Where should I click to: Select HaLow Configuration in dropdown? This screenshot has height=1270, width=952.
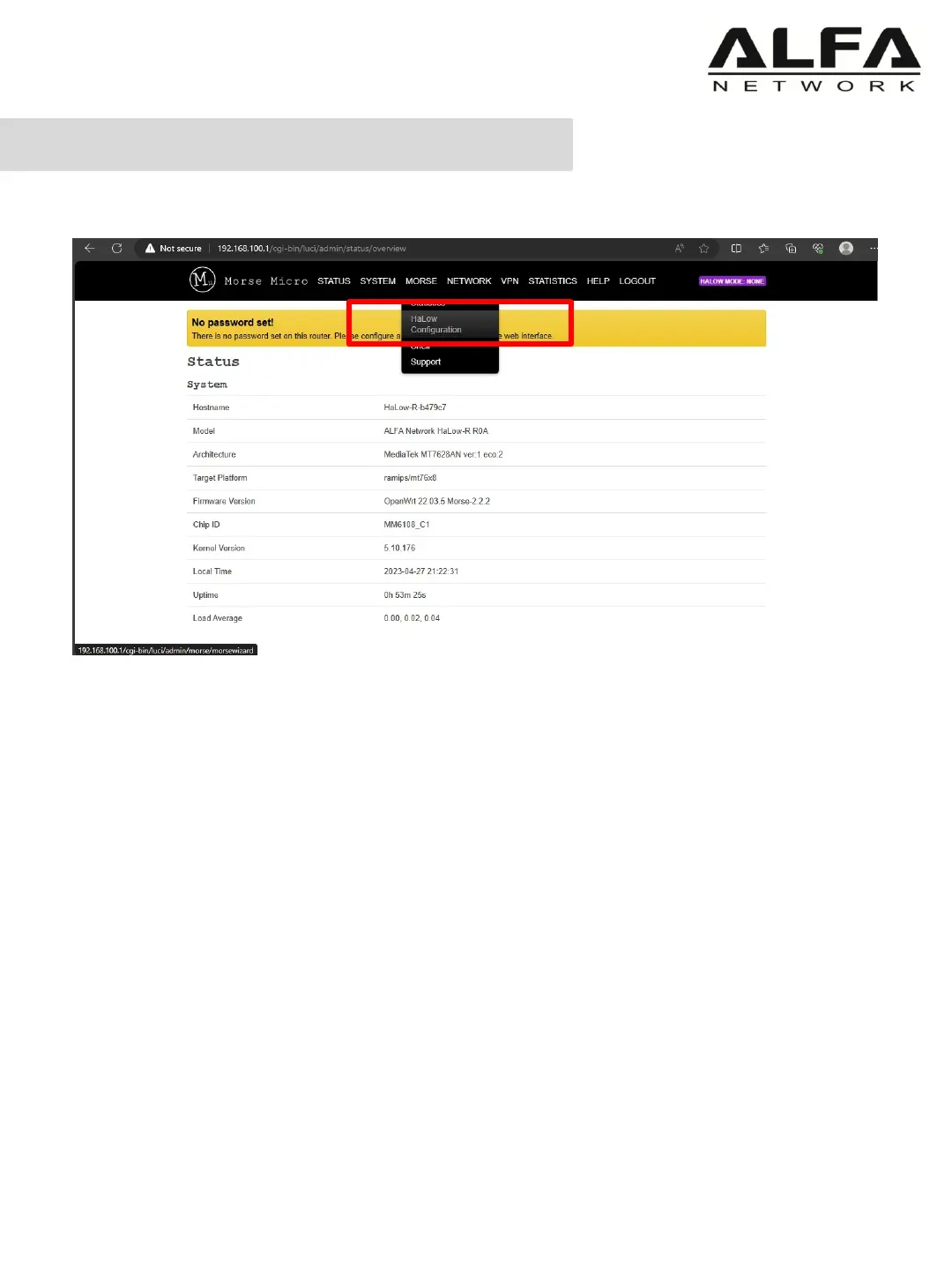(x=450, y=325)
